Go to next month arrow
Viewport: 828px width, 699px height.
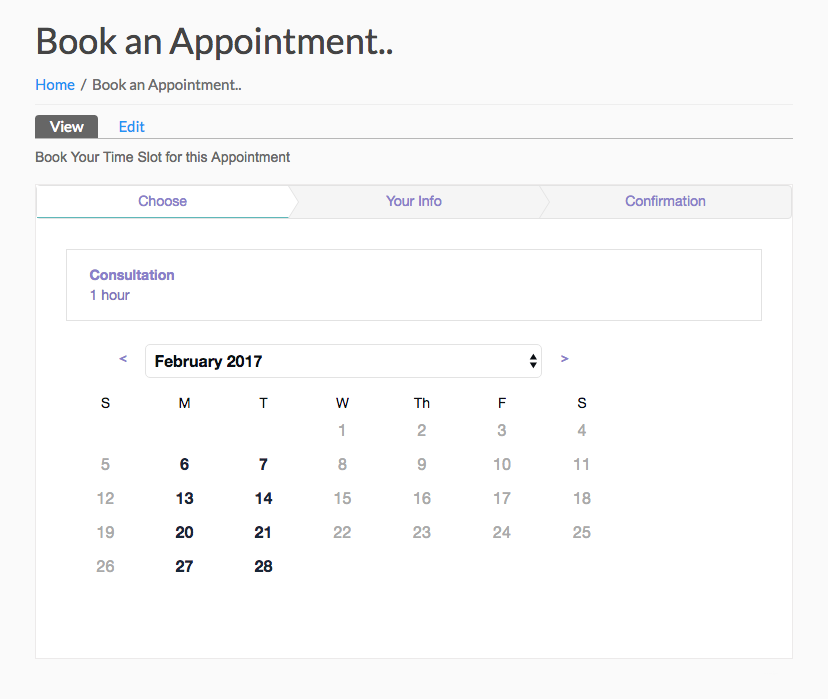[x=564, y=358]
